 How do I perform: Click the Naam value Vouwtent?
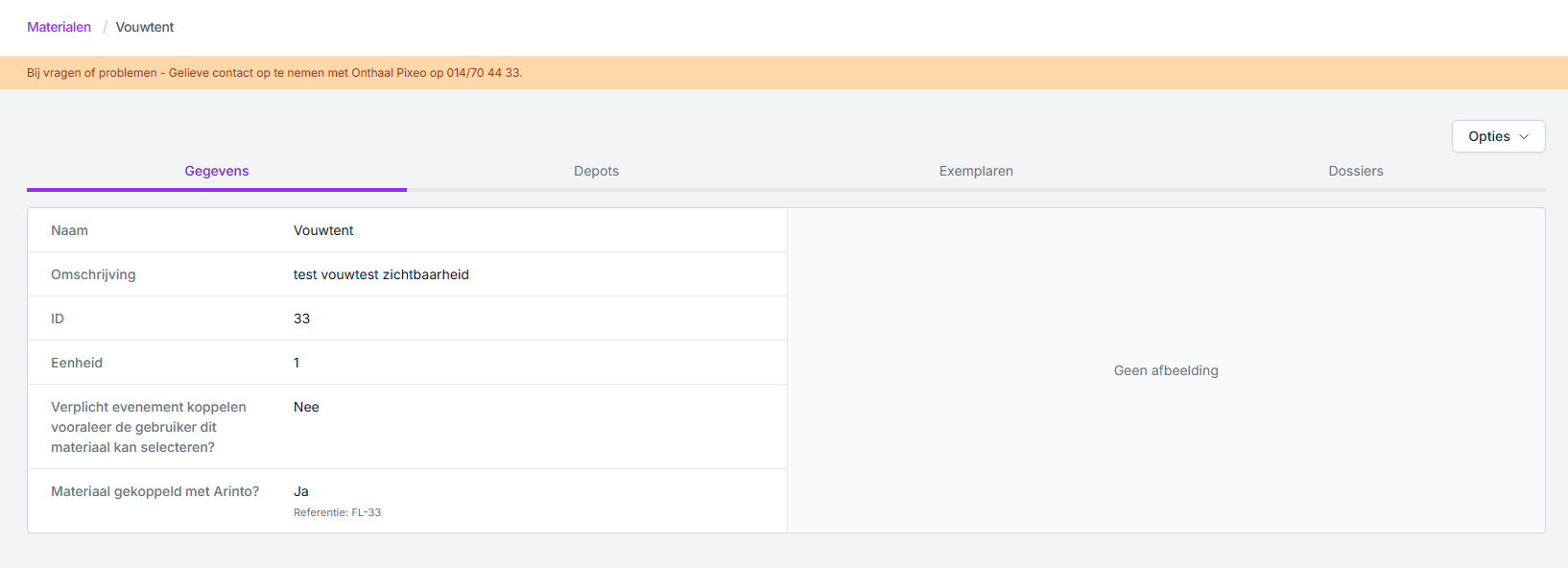coord(323,230)
